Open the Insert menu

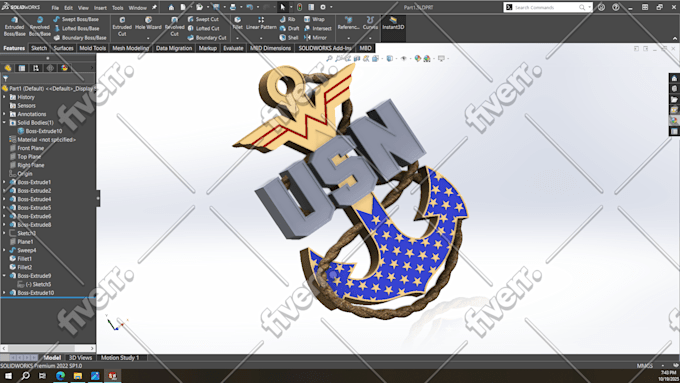coord(100,8)
